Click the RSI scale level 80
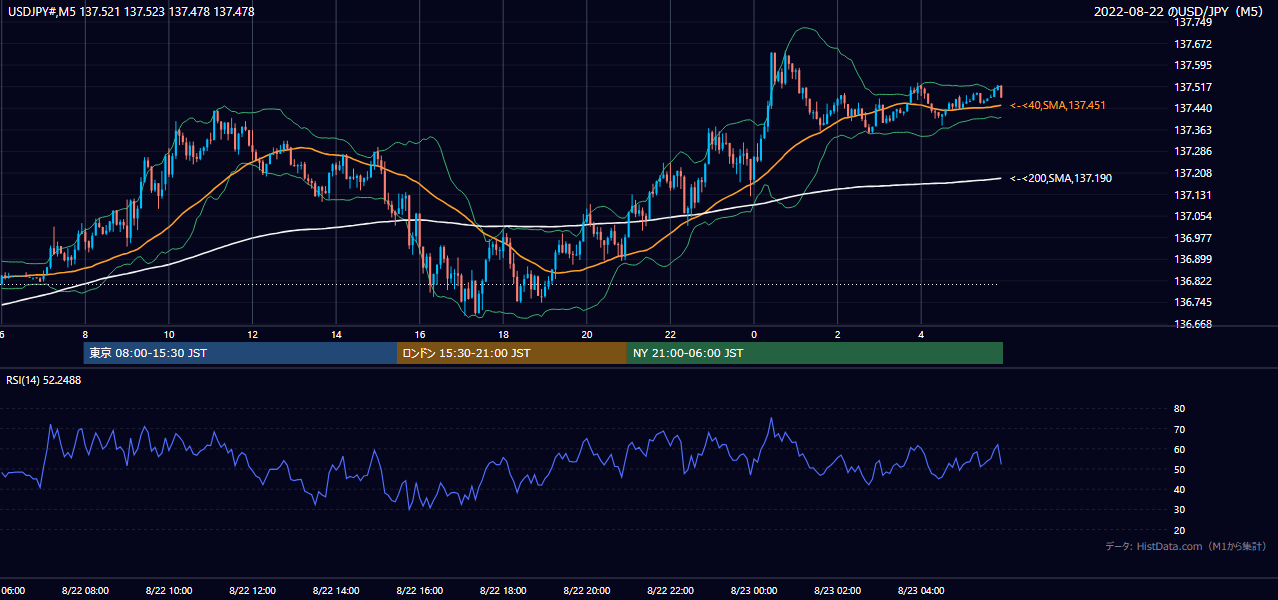The width and height of the screenshot is (1278, 600). (x=1180, y=409)
